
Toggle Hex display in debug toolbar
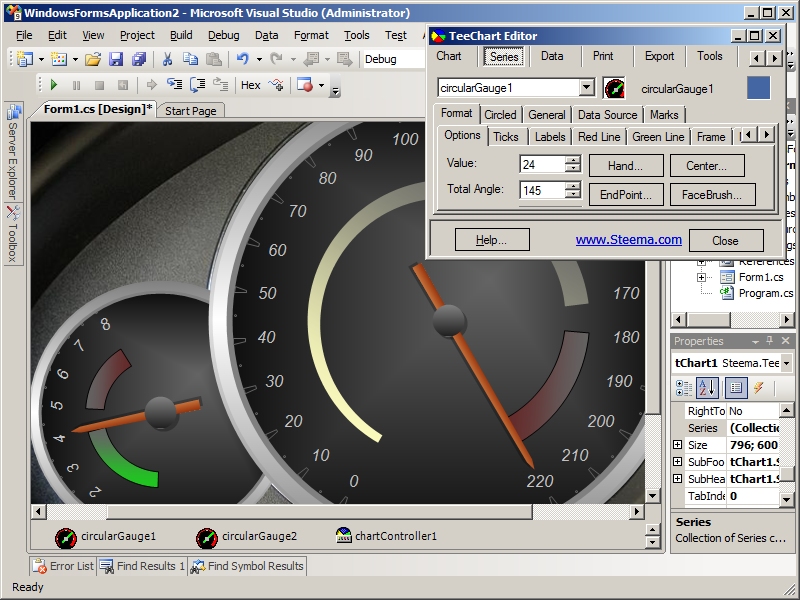(251, 85)
